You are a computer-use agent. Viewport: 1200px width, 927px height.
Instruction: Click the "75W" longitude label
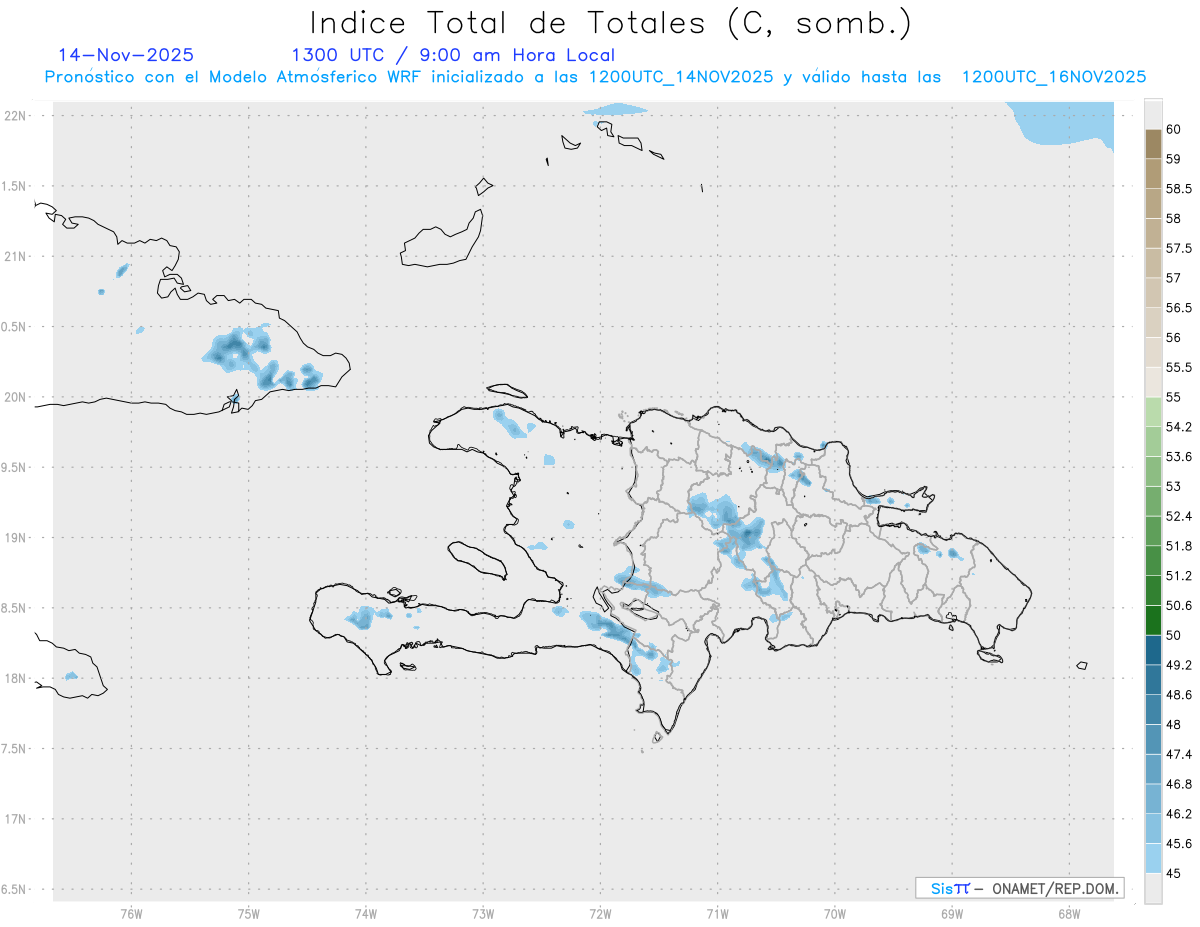(x=249, y=913)
